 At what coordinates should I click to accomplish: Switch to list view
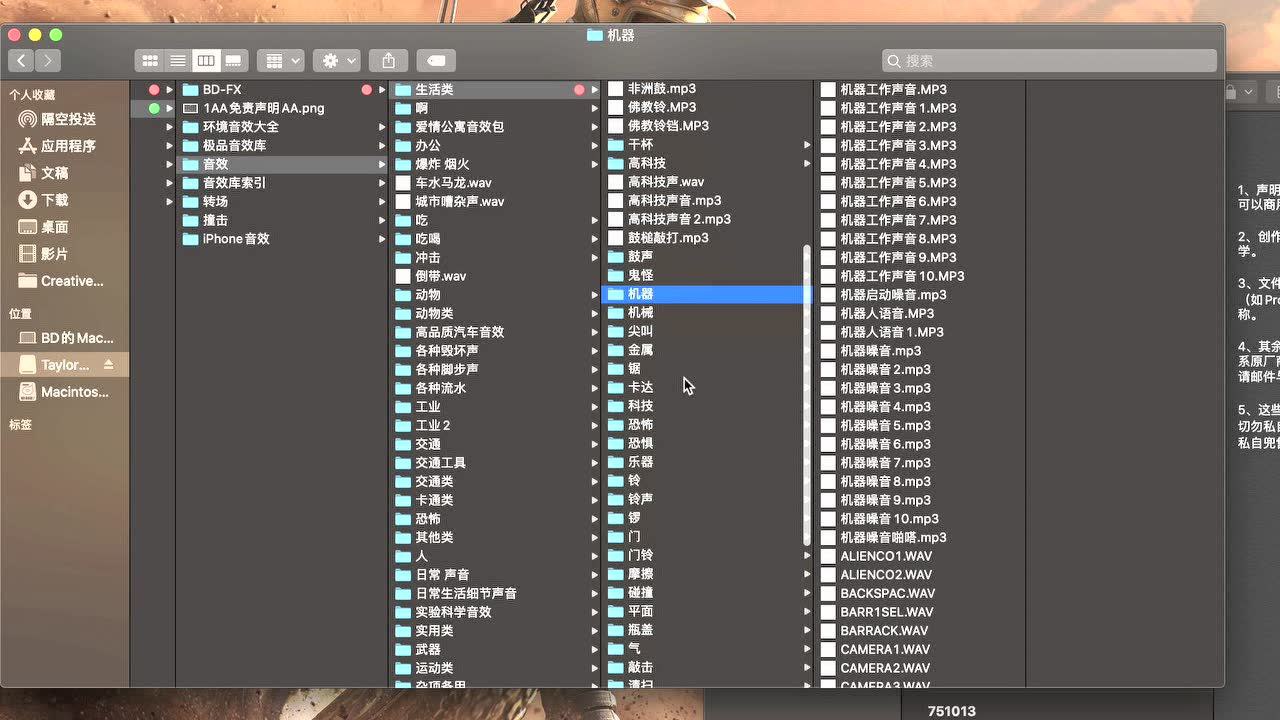pyautogui.click(x=177, y=61)
